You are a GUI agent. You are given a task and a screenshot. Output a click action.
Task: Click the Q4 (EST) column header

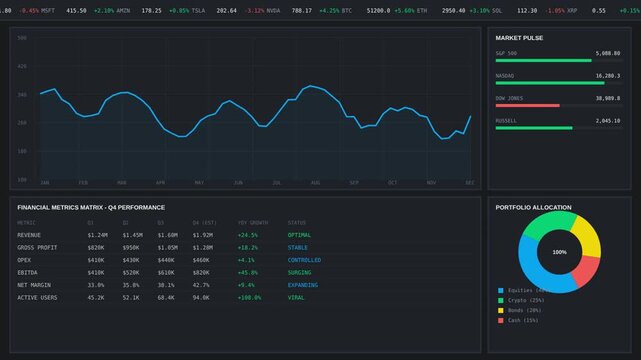click(204, 223)
